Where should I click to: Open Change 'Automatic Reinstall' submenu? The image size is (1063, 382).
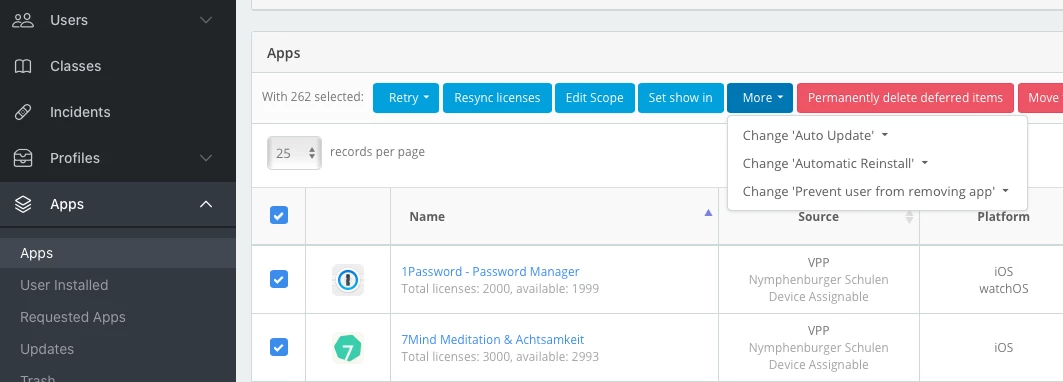(x=835, y=164)
